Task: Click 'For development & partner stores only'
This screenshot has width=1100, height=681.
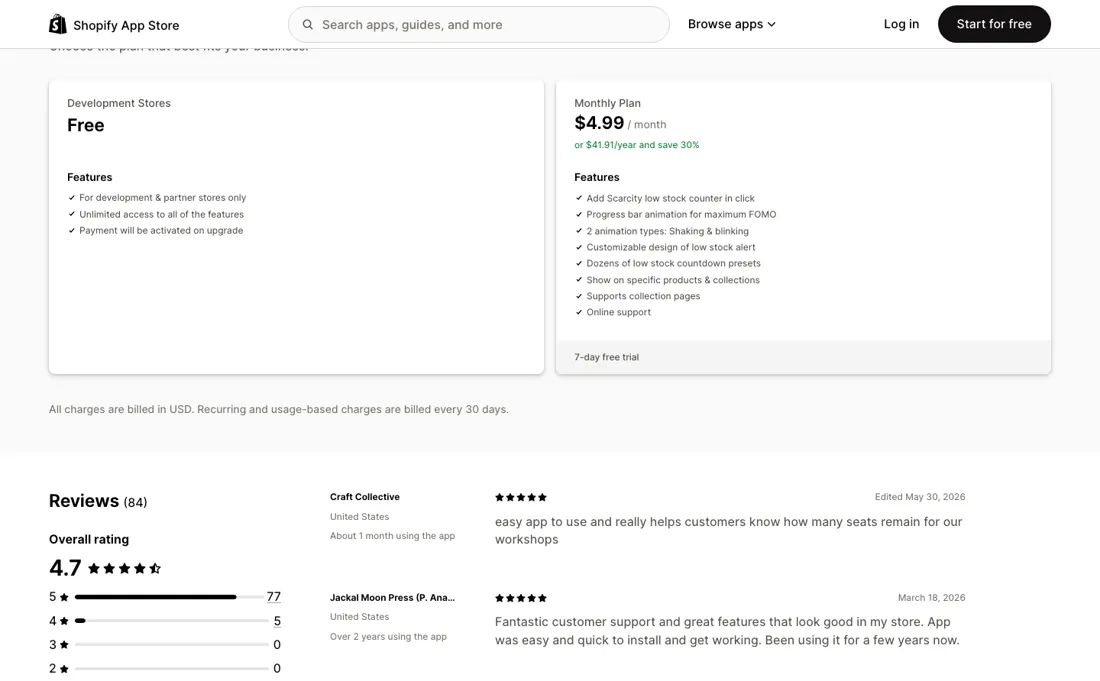Action: 162,198
